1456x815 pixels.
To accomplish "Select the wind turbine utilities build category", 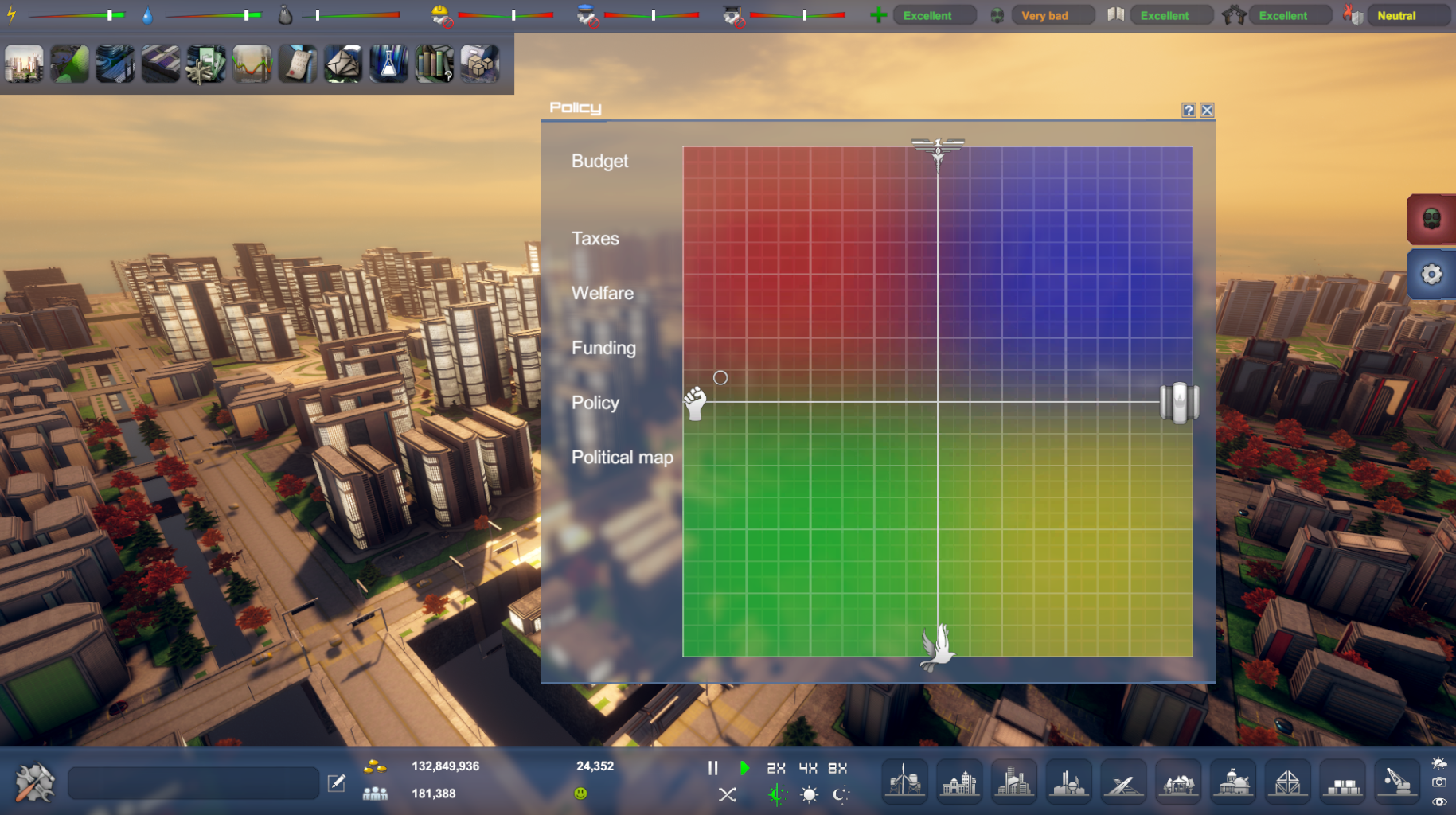I will click(905, 782).
